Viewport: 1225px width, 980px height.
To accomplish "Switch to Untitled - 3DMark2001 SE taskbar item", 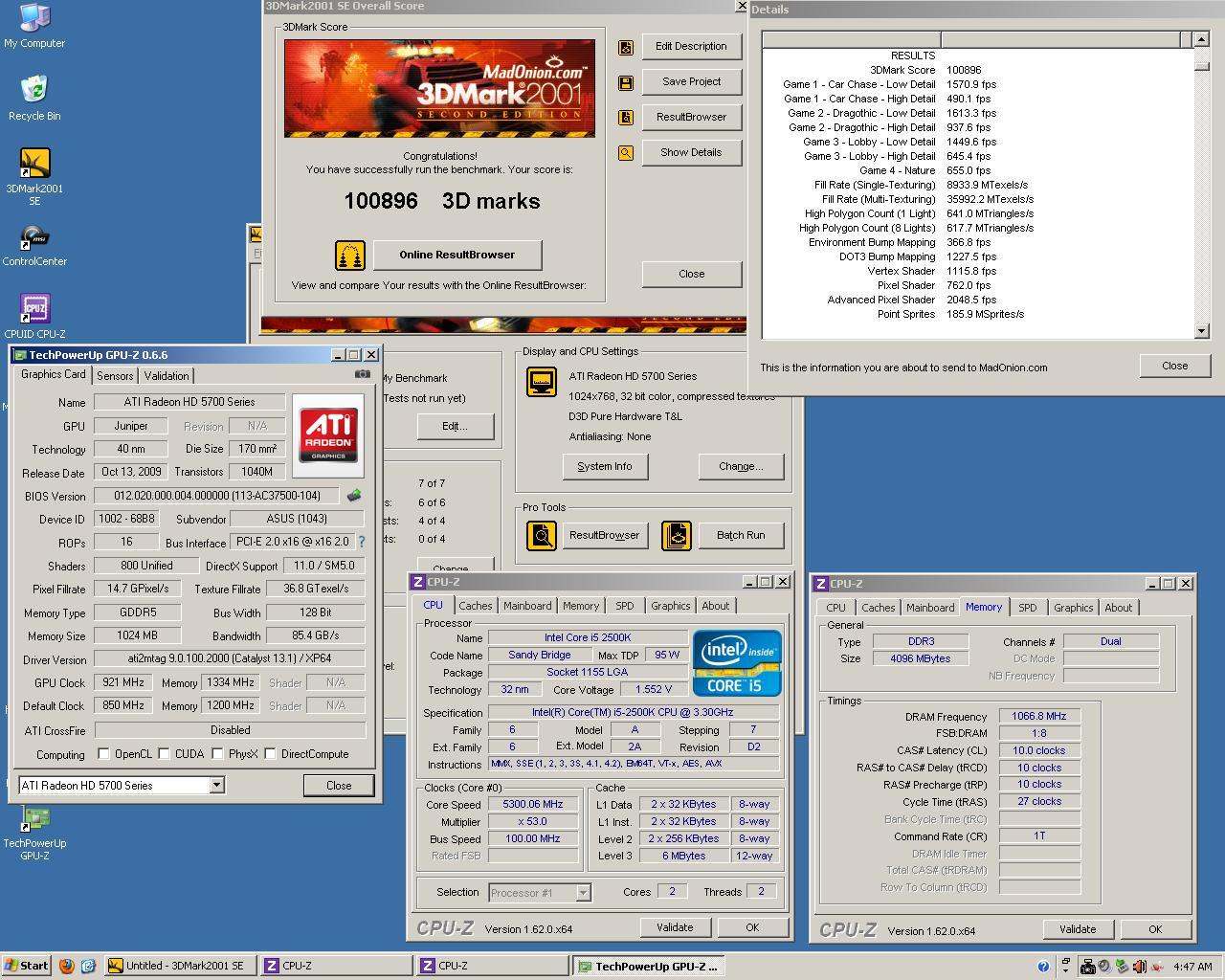I will coord(180,967).
